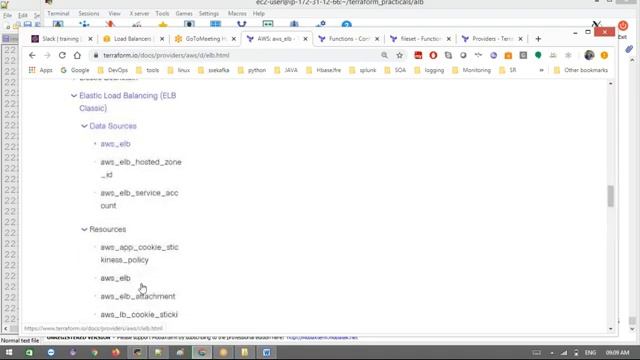
Task: Collapse the Elastic Load Balancing (ELB Classic) section
Action: (x=73, y=96)
